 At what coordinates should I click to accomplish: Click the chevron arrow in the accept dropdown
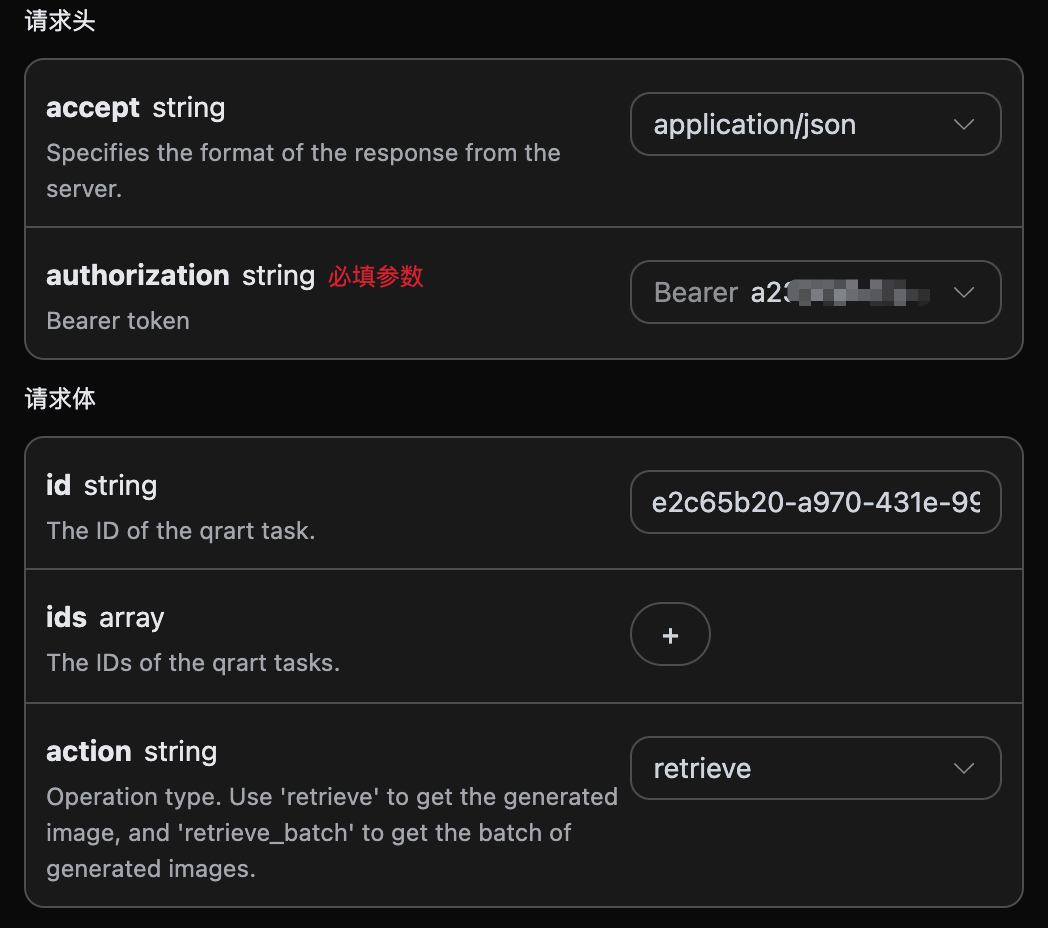[x=964, y=125]
